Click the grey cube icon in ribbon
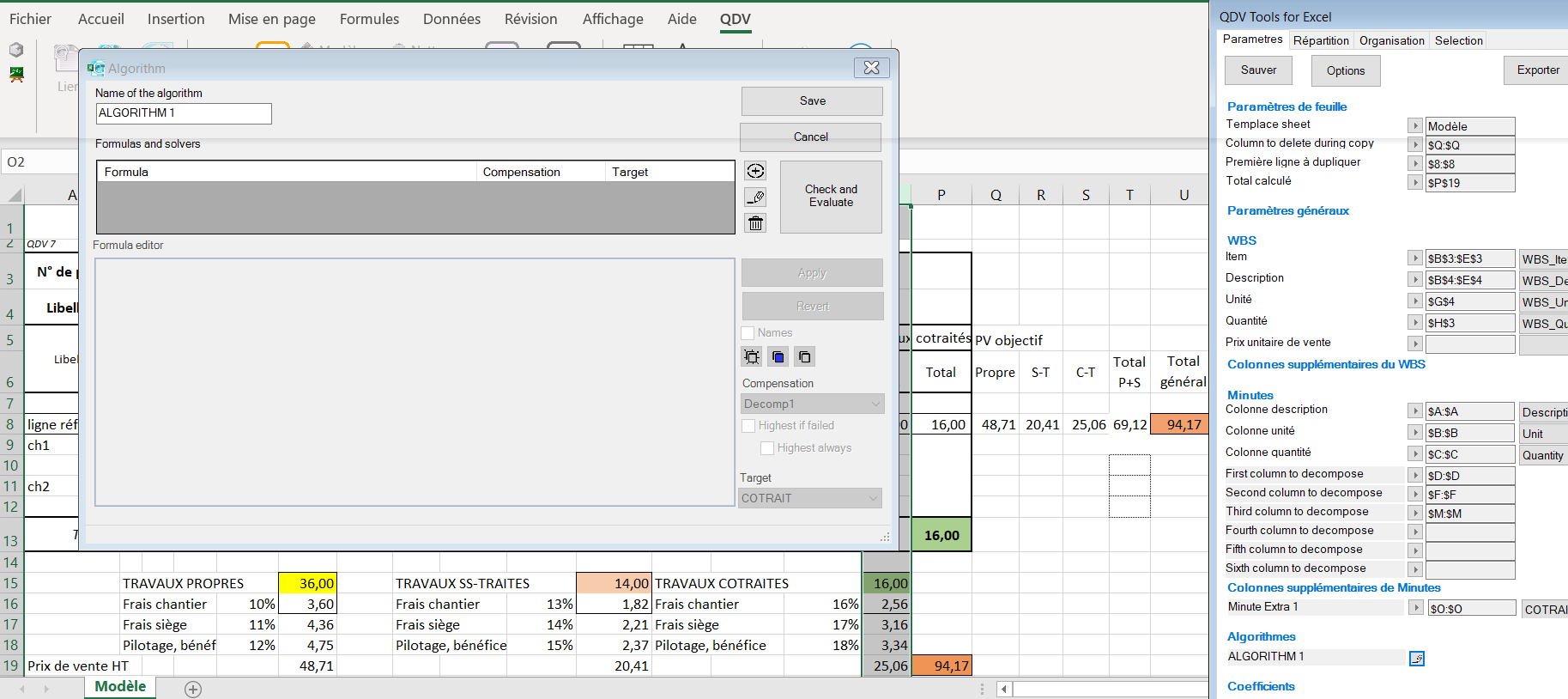Viewport: 1568px width, 699px height. click(16, 51)
